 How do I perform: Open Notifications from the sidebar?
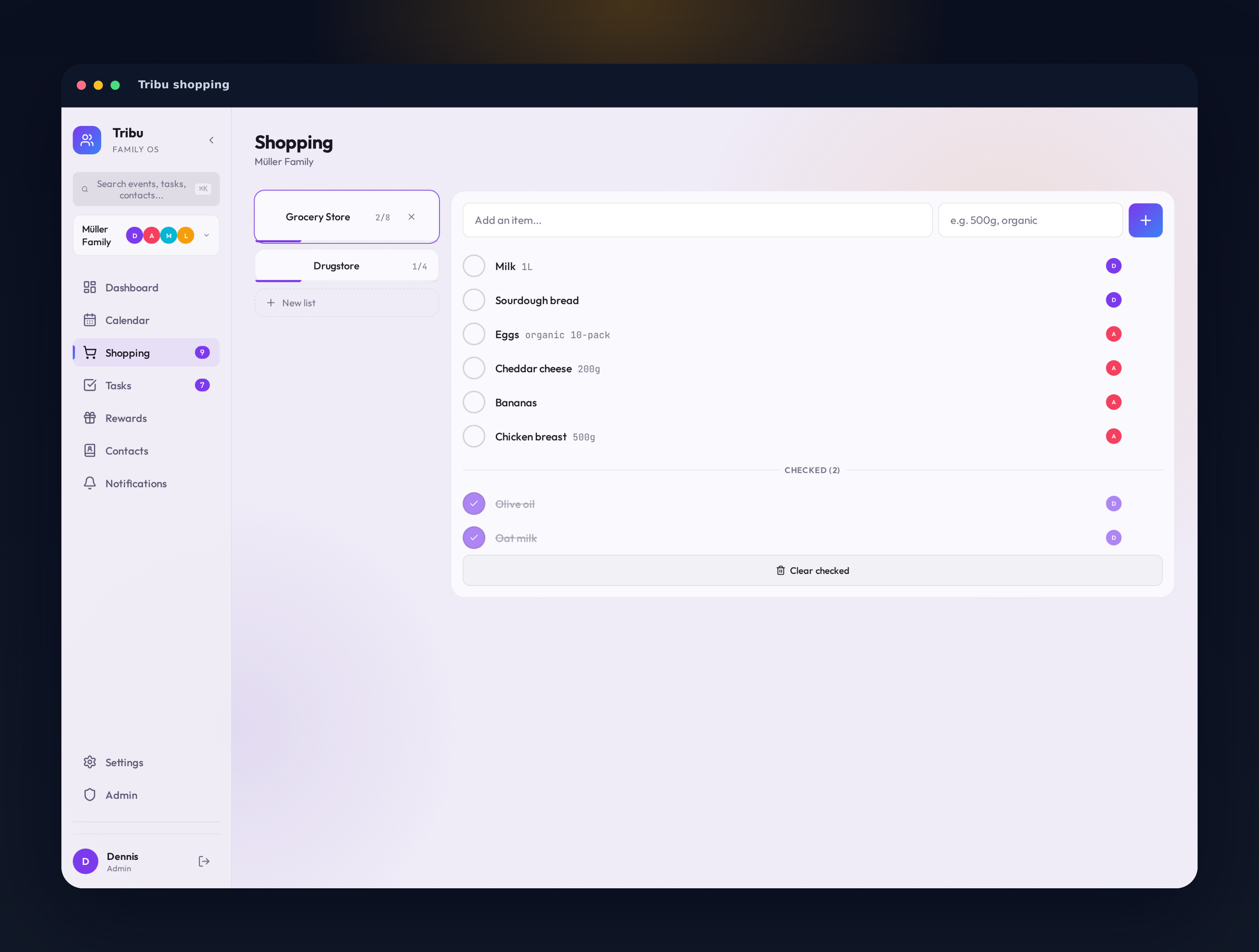point(146,483)
